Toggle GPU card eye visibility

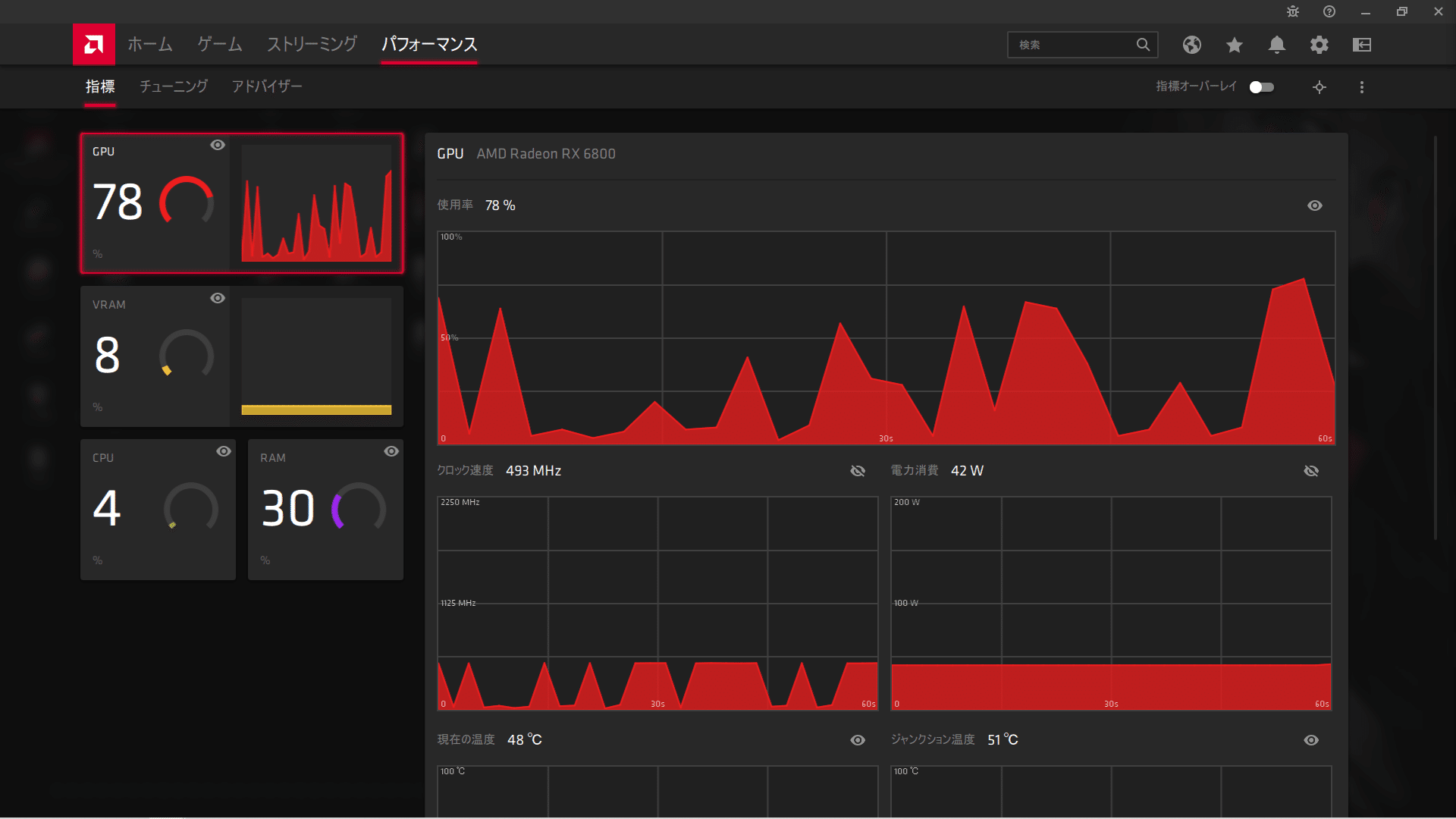click(218, 145)
